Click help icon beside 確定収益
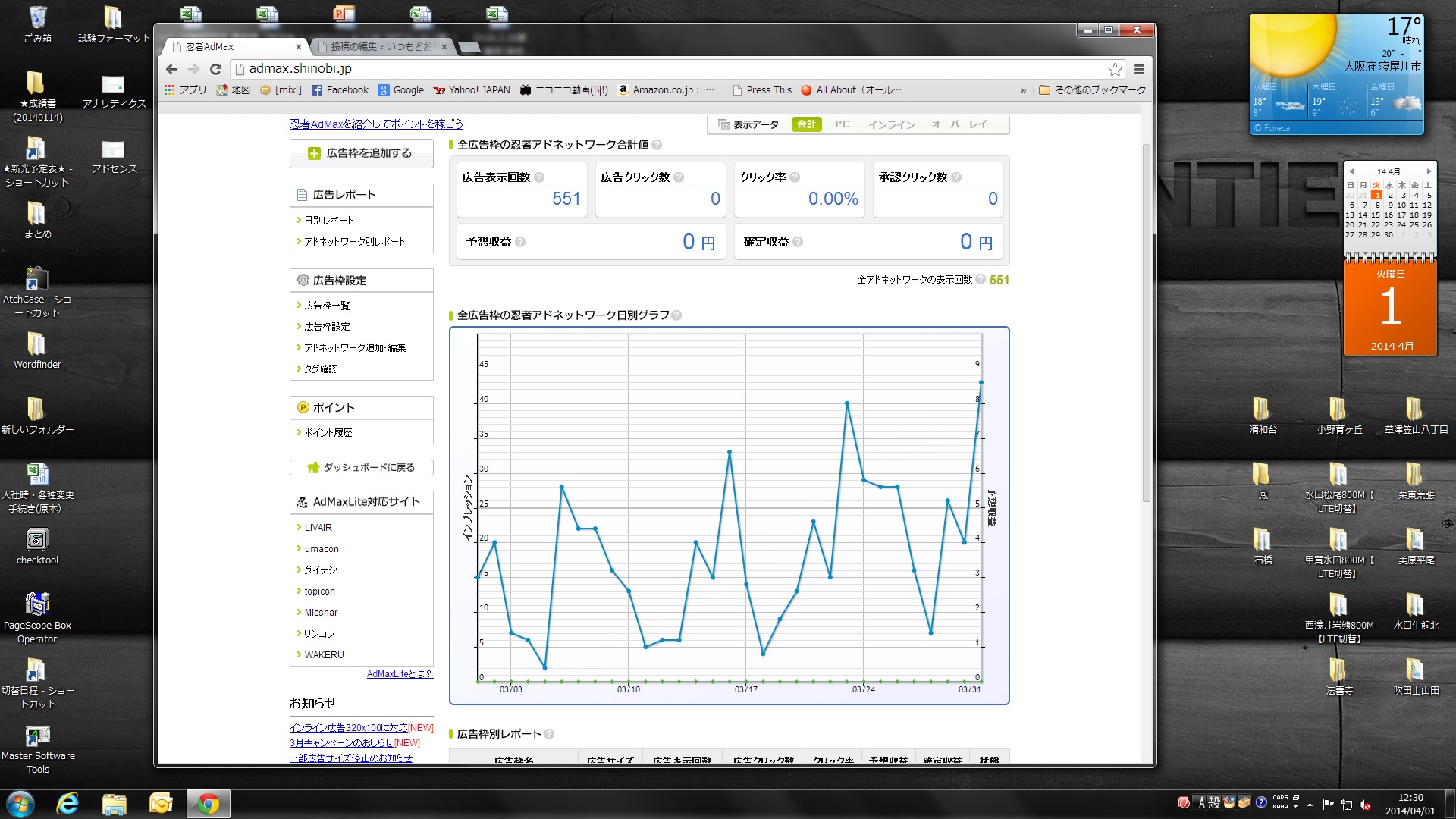The image size is (1456, 819). tap(798, 242)
